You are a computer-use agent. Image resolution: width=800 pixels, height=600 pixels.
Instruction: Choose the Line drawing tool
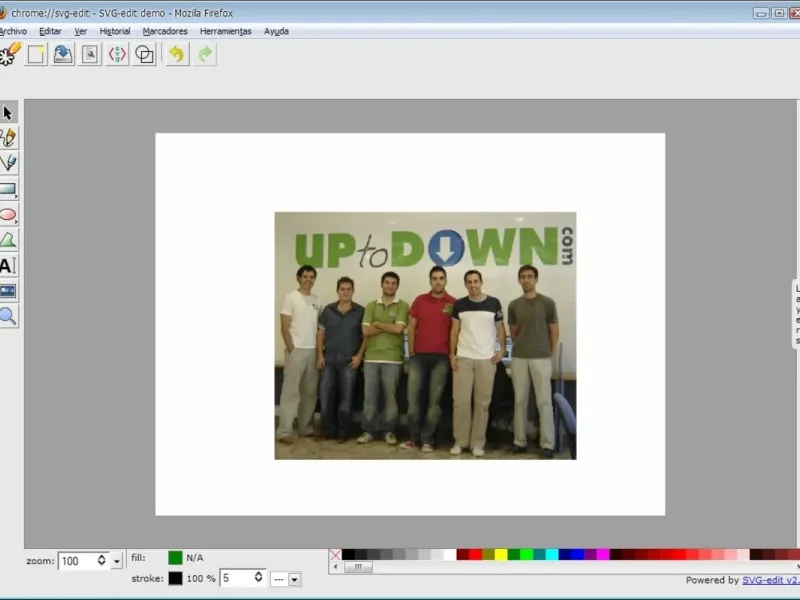click(8, 163)
